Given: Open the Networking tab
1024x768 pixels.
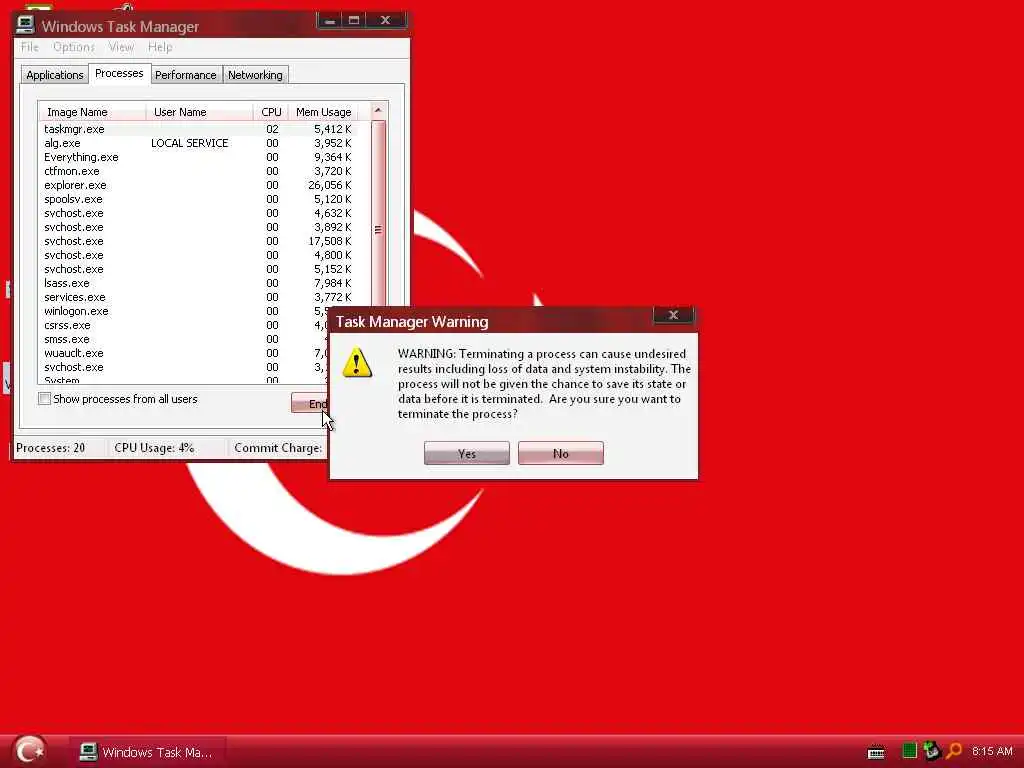Looking at the screenshot, I should [255, 75].
